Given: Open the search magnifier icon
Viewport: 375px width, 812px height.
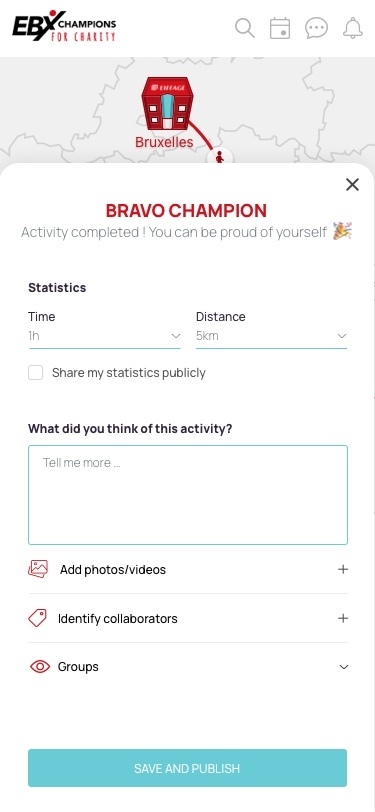Looking at the screenshot, I should click(244, 28).
